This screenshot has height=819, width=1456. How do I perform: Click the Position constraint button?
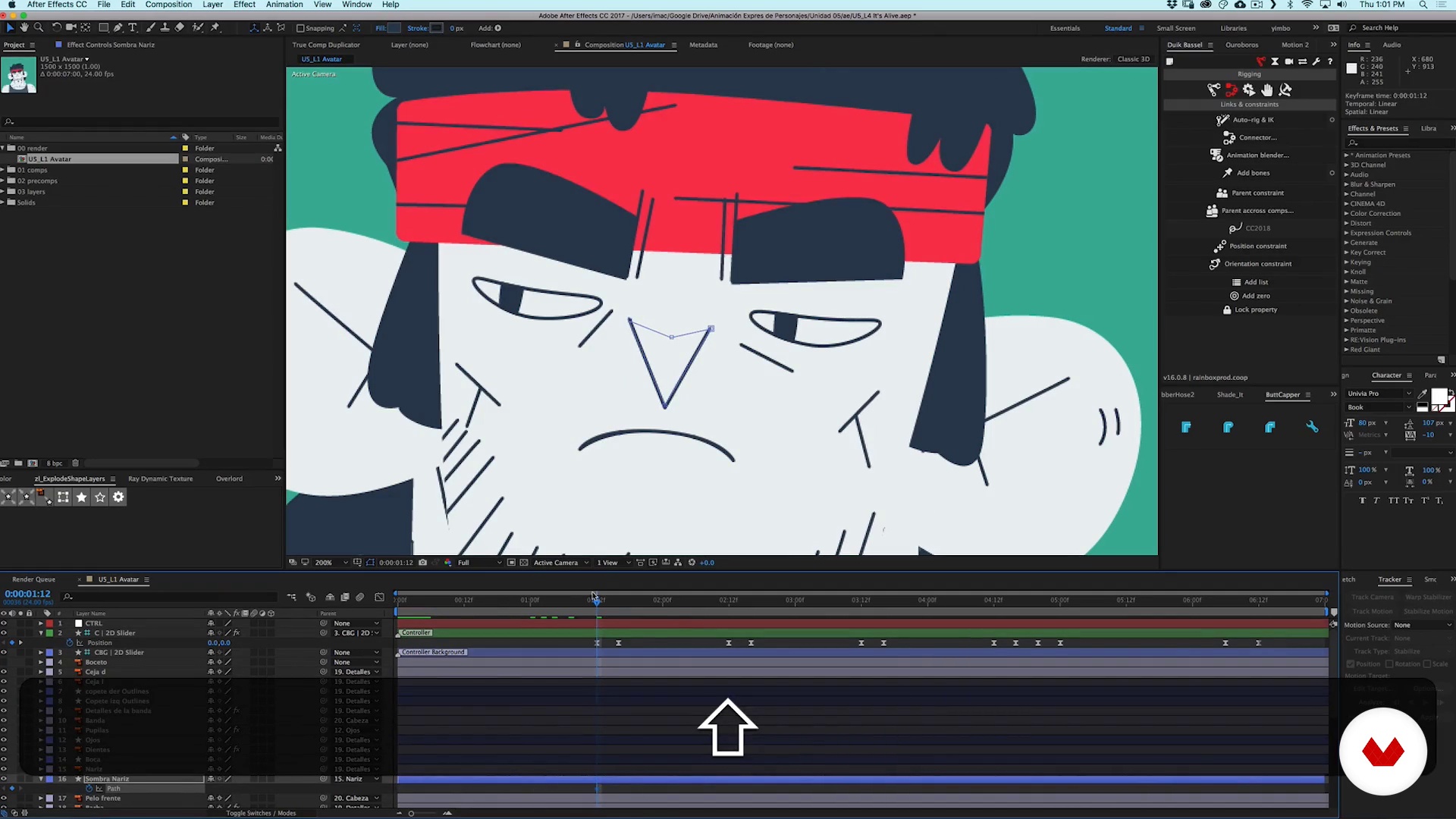pos(1250,246)
